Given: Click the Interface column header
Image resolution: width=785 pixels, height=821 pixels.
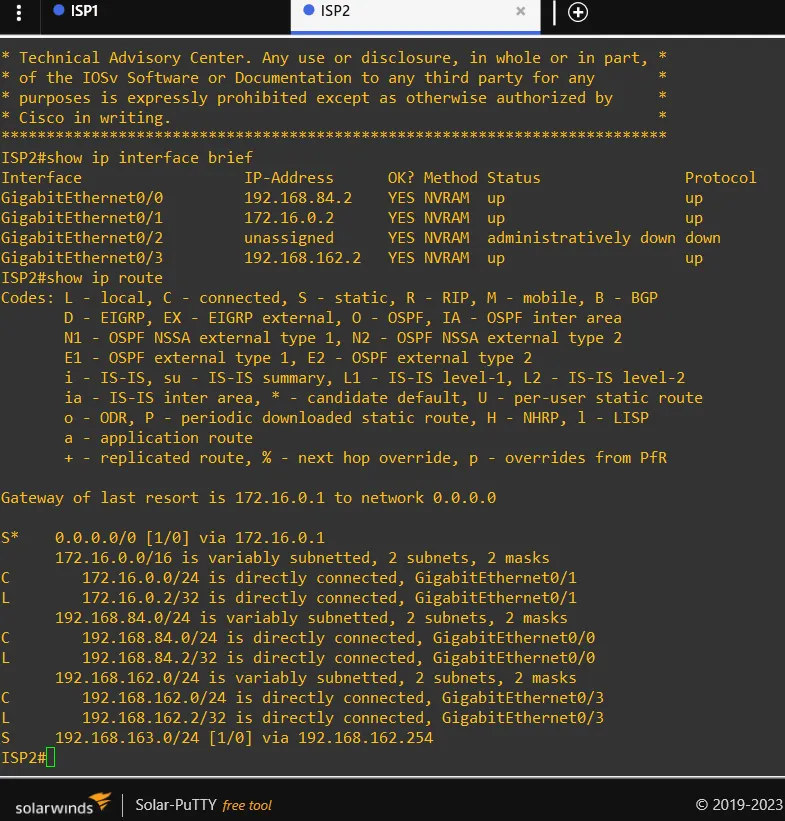Looking at the screenshot, I should tap(41, 177).
